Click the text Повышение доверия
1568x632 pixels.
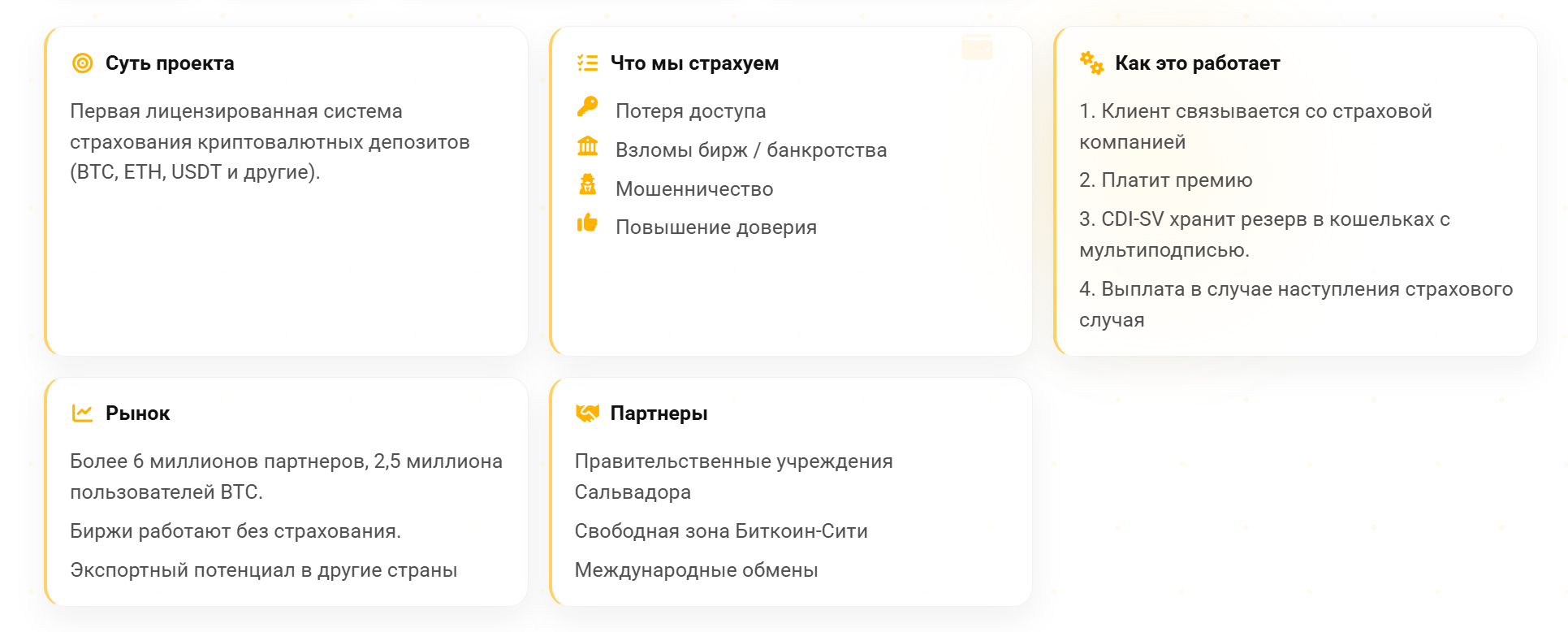point(716,227)
